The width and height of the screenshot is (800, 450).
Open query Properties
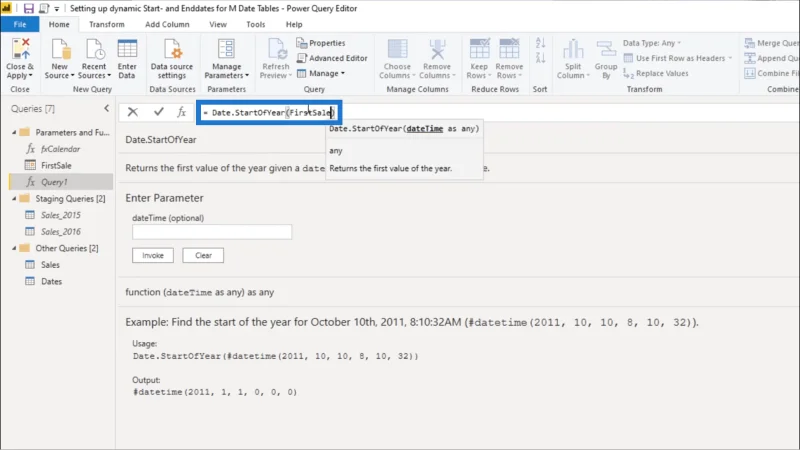point(321,43)
